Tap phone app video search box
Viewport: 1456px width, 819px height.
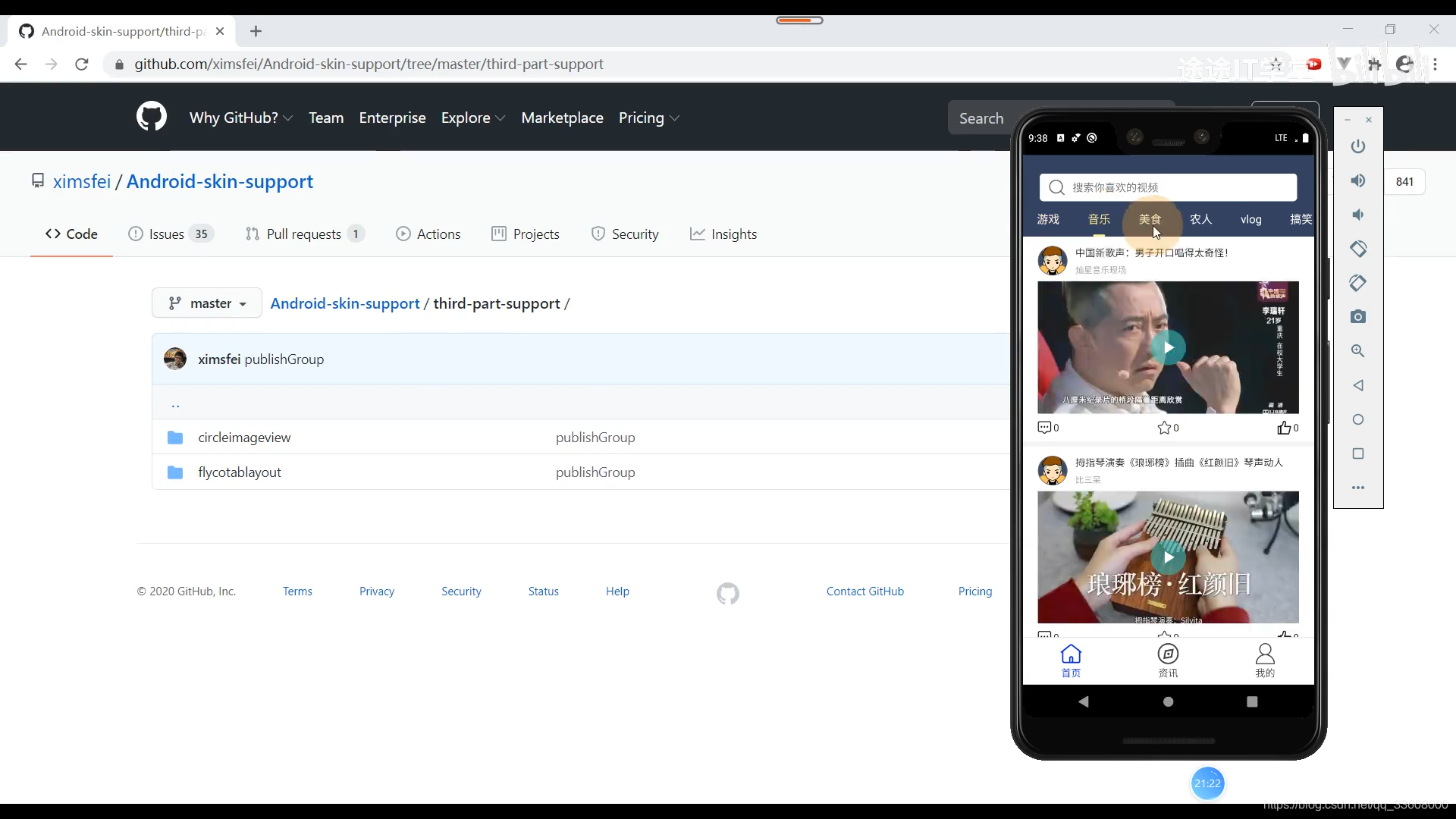[1168, 187]
